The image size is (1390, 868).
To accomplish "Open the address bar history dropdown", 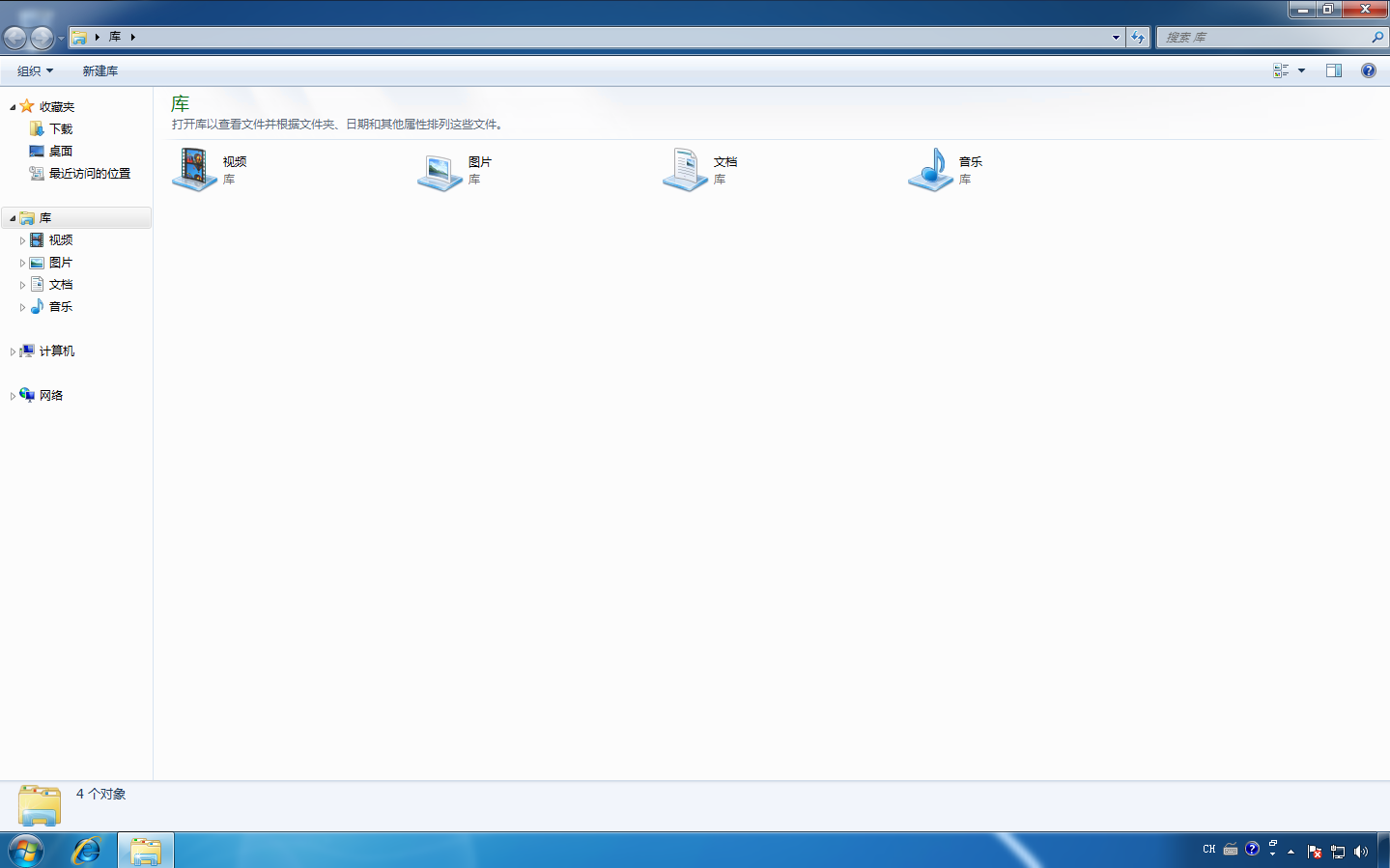I will coord(1116,38).
